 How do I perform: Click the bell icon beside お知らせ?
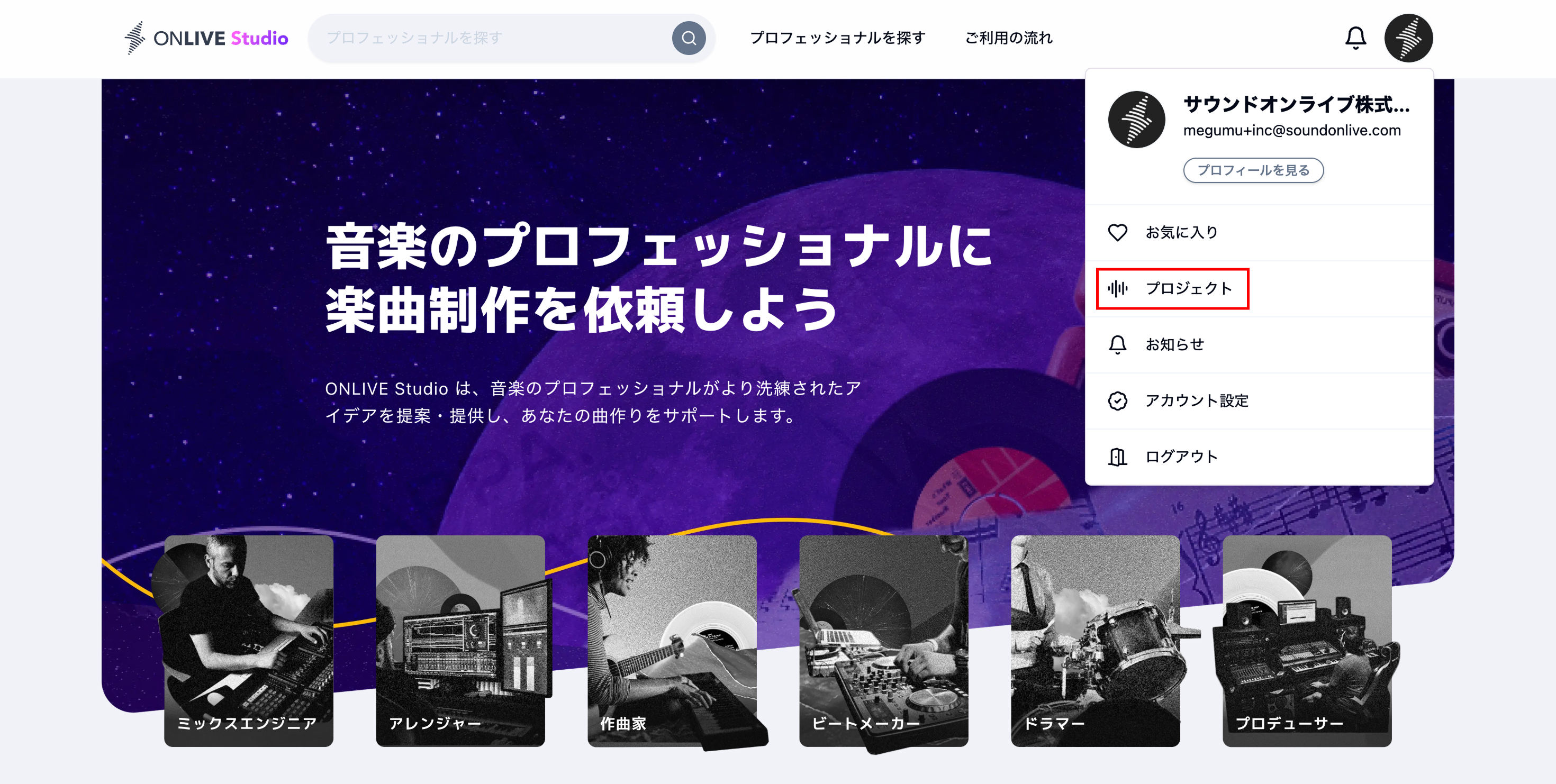[x=1117, y=344]
